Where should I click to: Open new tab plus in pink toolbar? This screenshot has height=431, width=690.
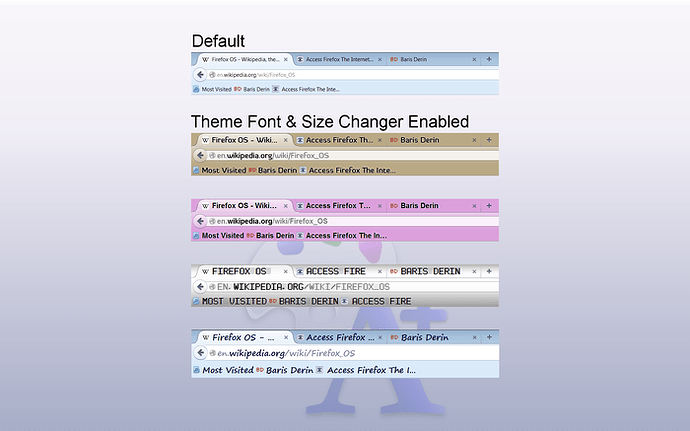(x=489, y=206)
